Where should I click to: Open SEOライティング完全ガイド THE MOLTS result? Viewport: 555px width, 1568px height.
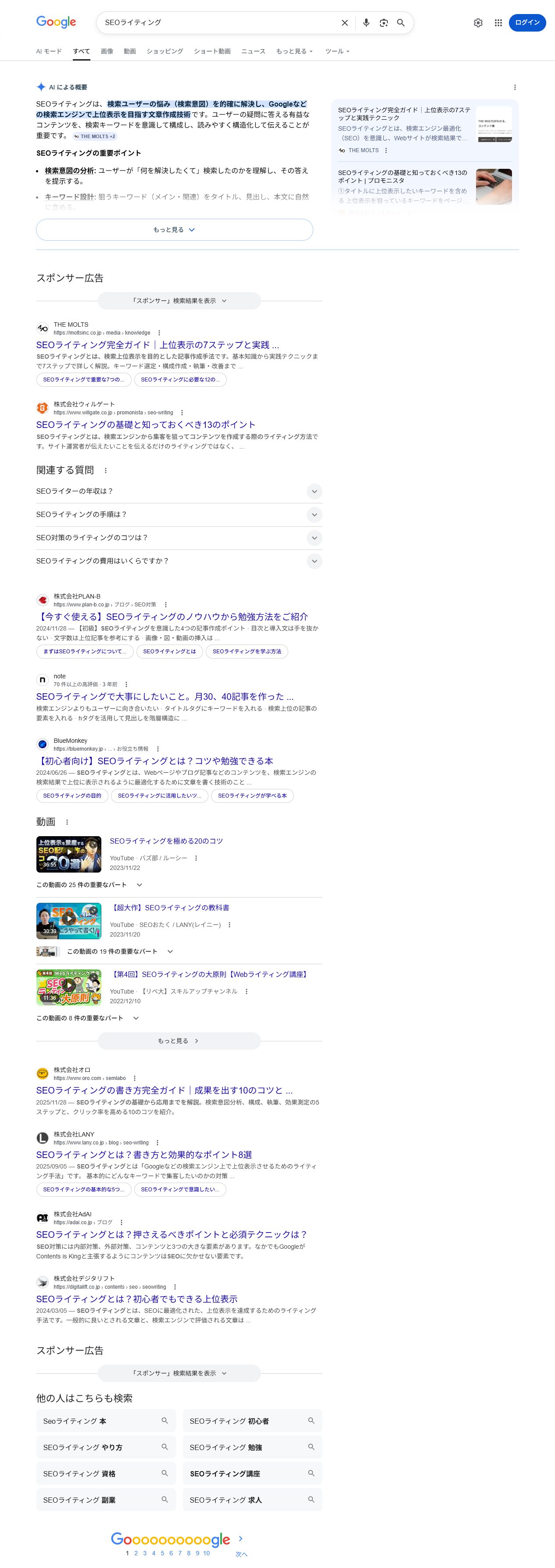click(x=158, y=345)
